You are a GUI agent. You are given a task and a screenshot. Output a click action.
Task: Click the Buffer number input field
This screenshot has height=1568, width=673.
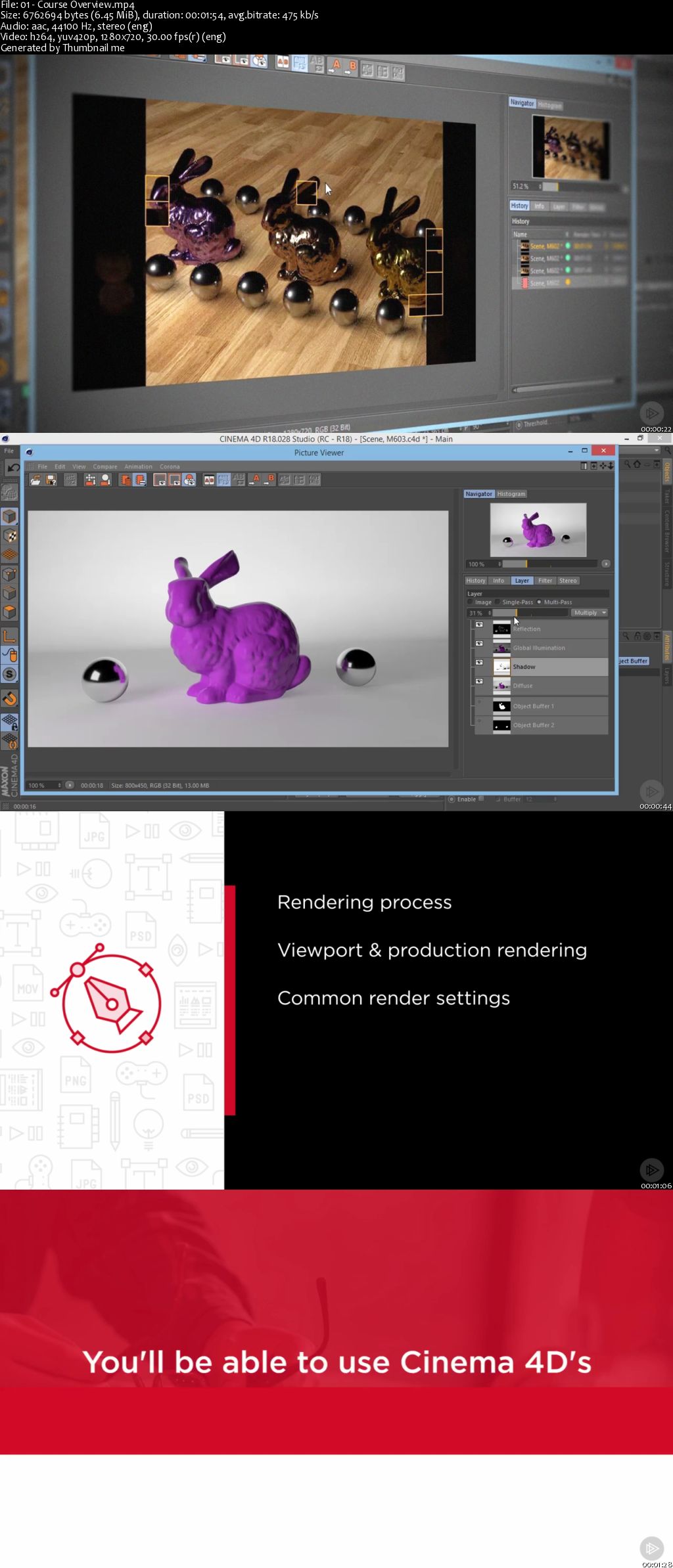(x=541, y=799)
